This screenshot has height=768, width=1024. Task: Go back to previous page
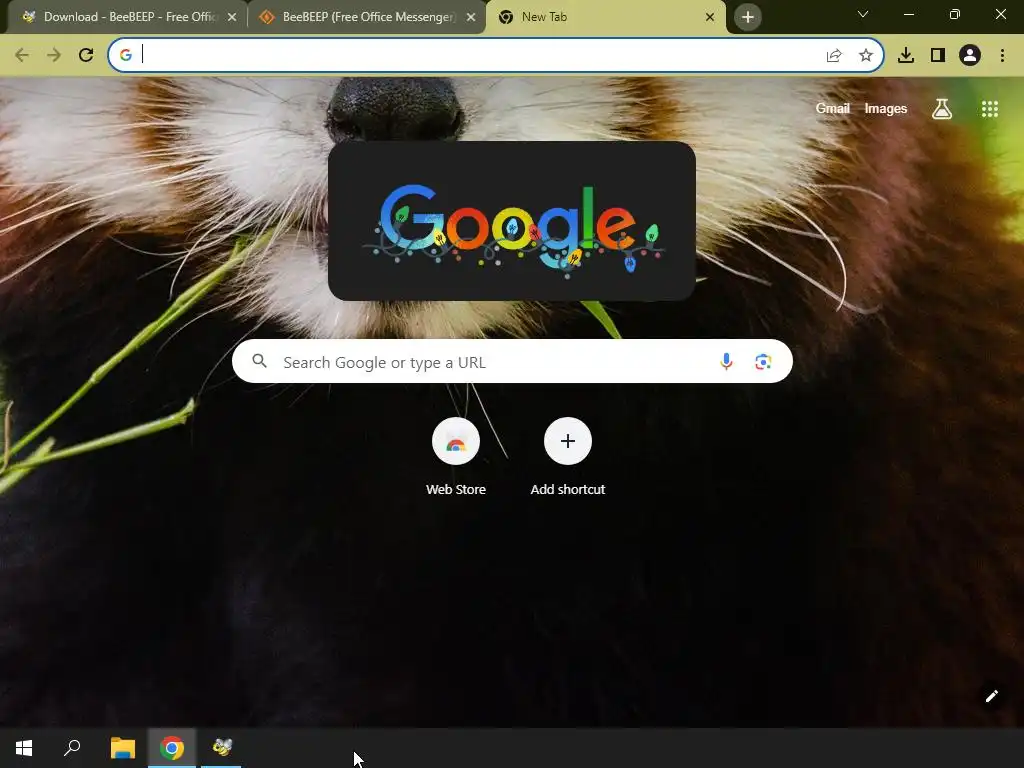22,56
